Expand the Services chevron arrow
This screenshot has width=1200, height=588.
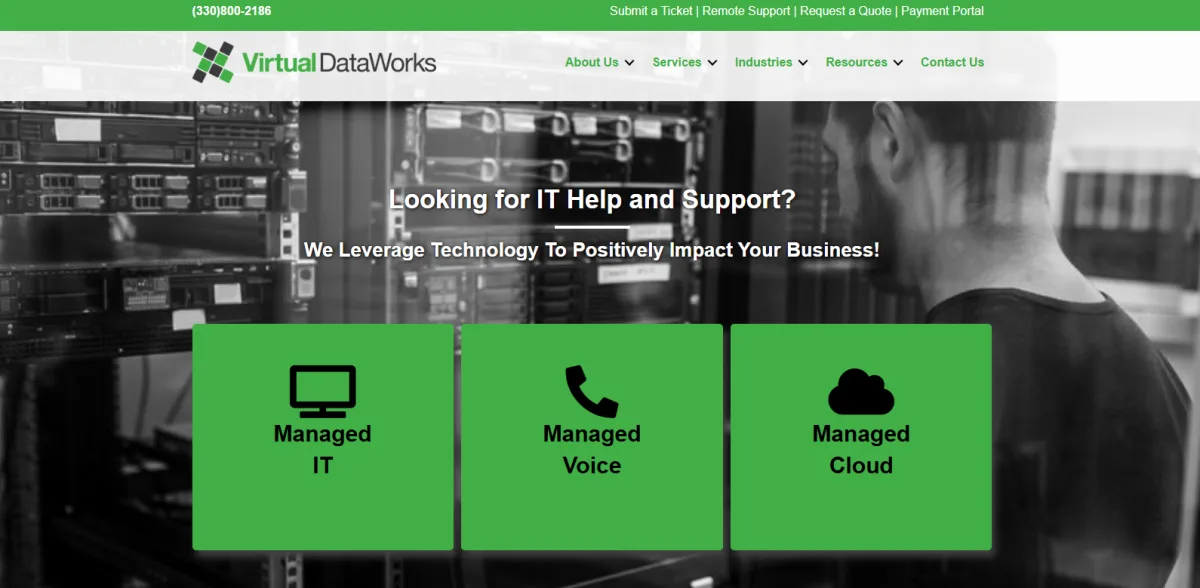coord(712,63)
